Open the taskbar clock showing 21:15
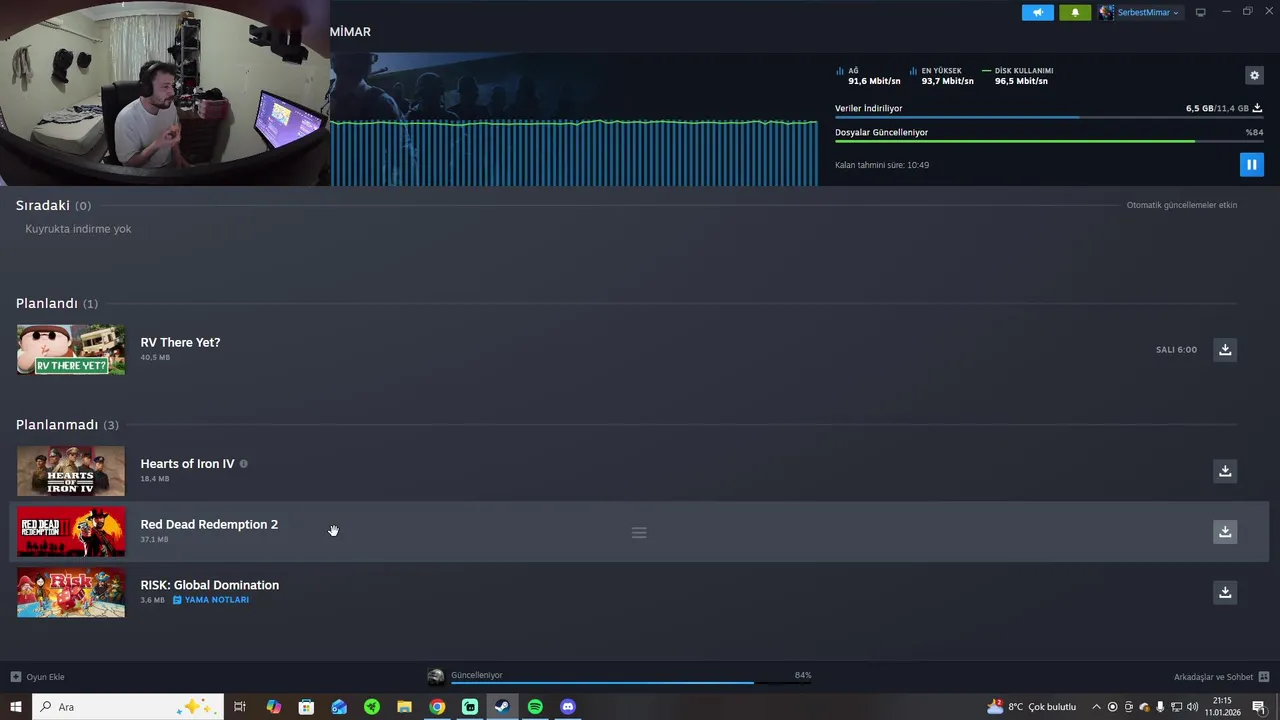Screen dimensions: 1280x720 pyautogui.click(x=1222, y=707)
